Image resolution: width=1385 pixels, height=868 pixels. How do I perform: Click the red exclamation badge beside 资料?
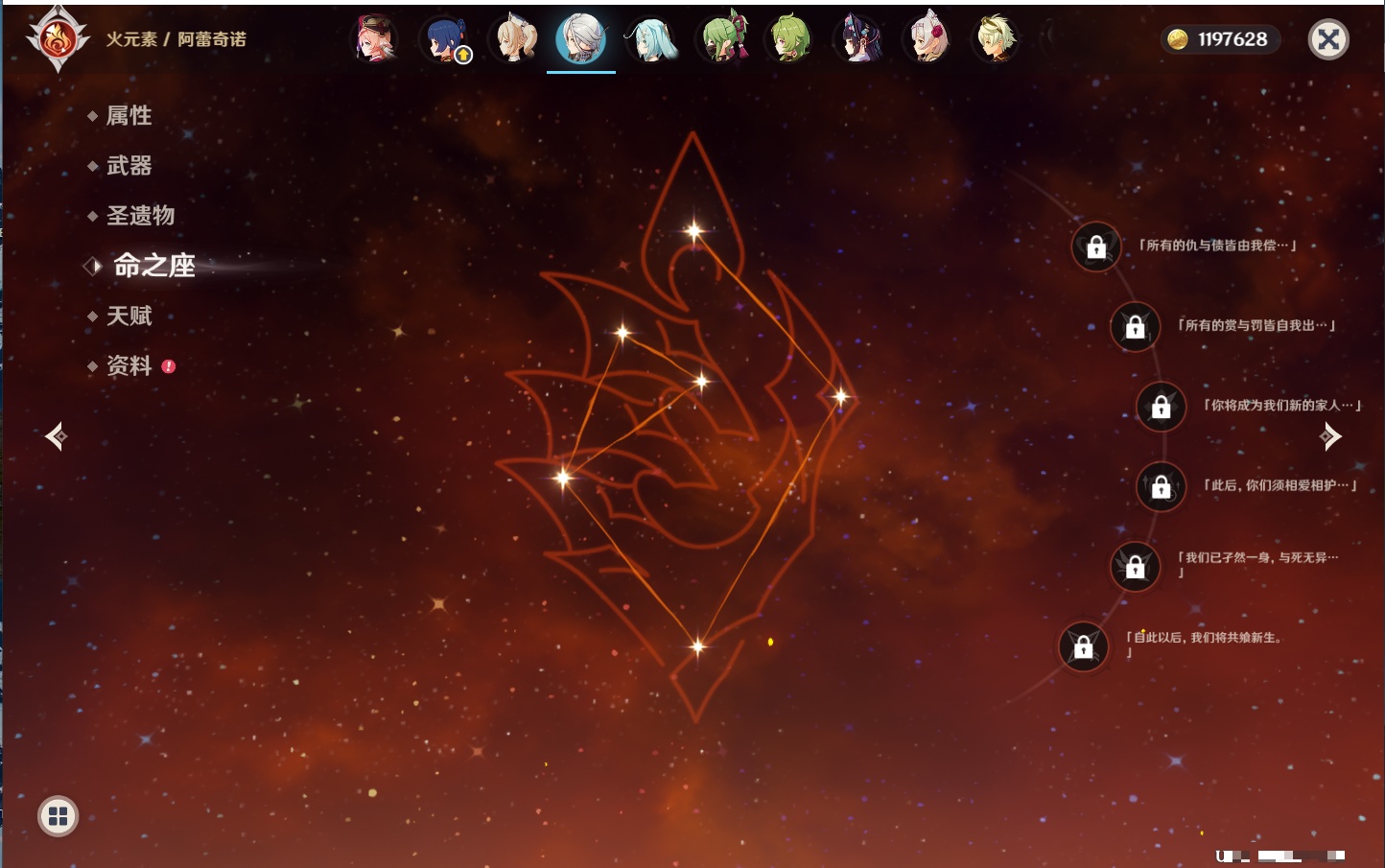pyautogui.click(x=169, y=366)
